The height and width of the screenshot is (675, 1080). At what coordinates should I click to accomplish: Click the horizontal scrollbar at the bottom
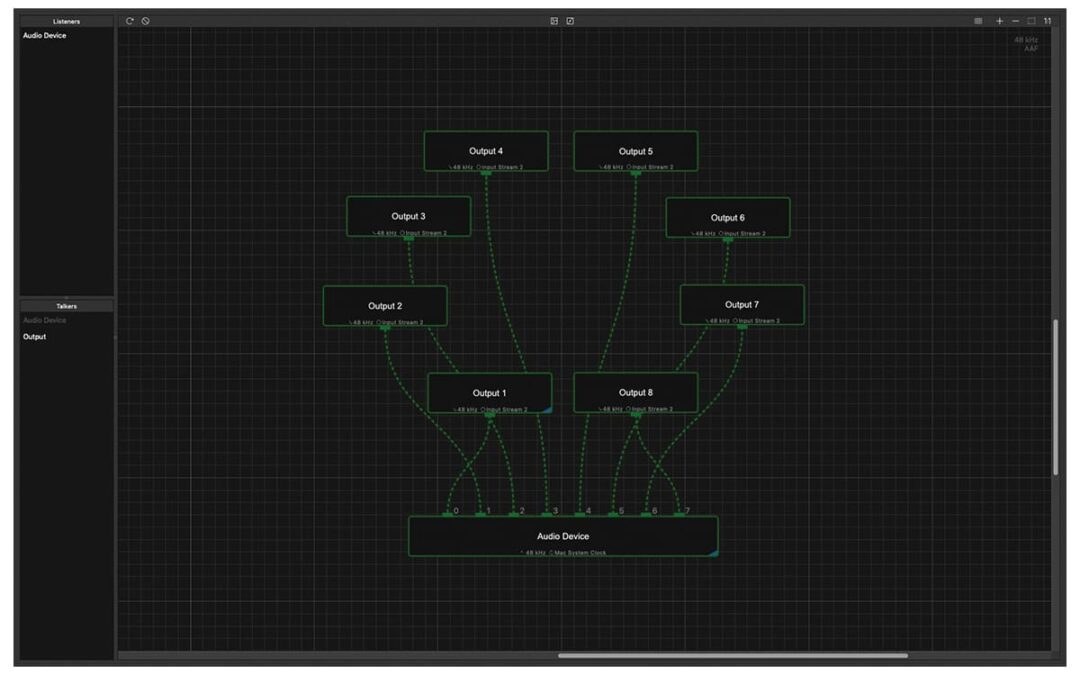(733, 656)
